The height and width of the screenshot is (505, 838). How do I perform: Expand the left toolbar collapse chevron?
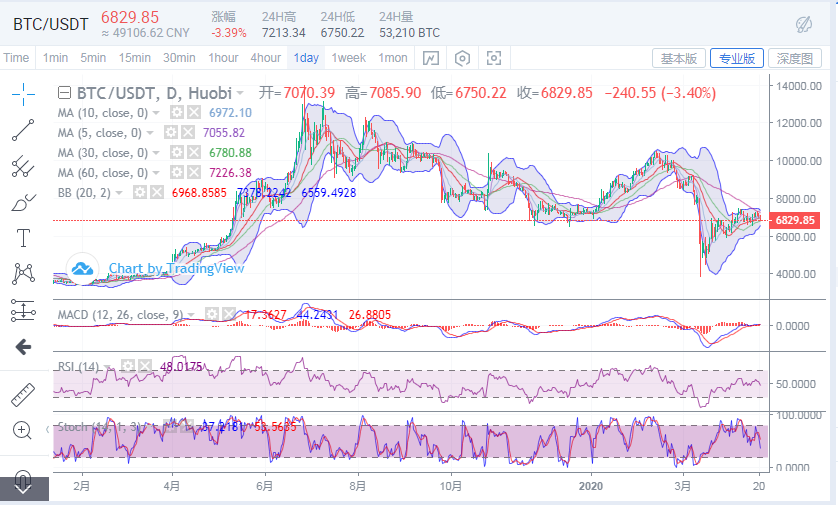pyautogui.click(x=48, y=429)
